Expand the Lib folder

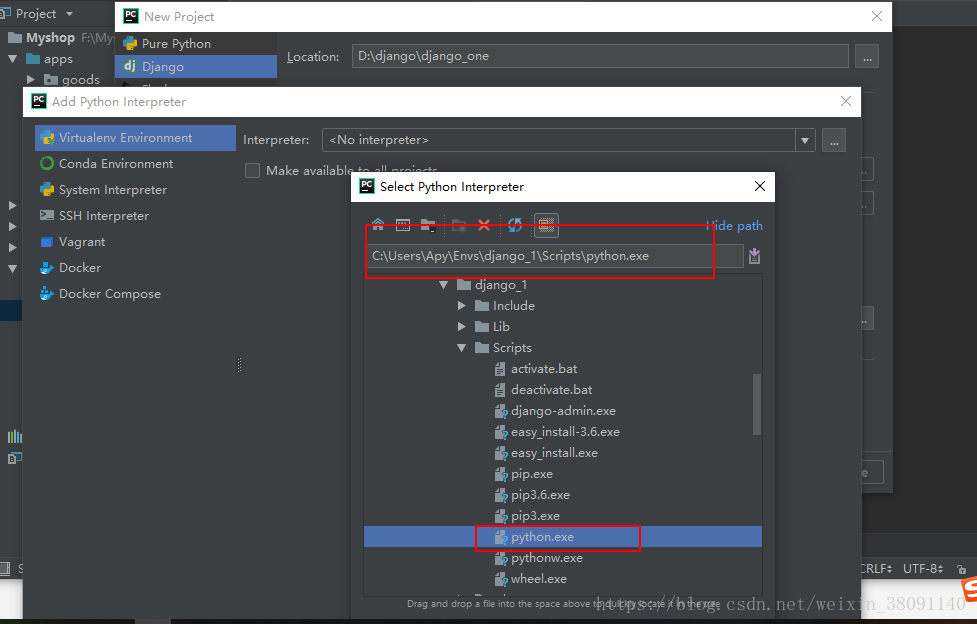pos(462,327)
